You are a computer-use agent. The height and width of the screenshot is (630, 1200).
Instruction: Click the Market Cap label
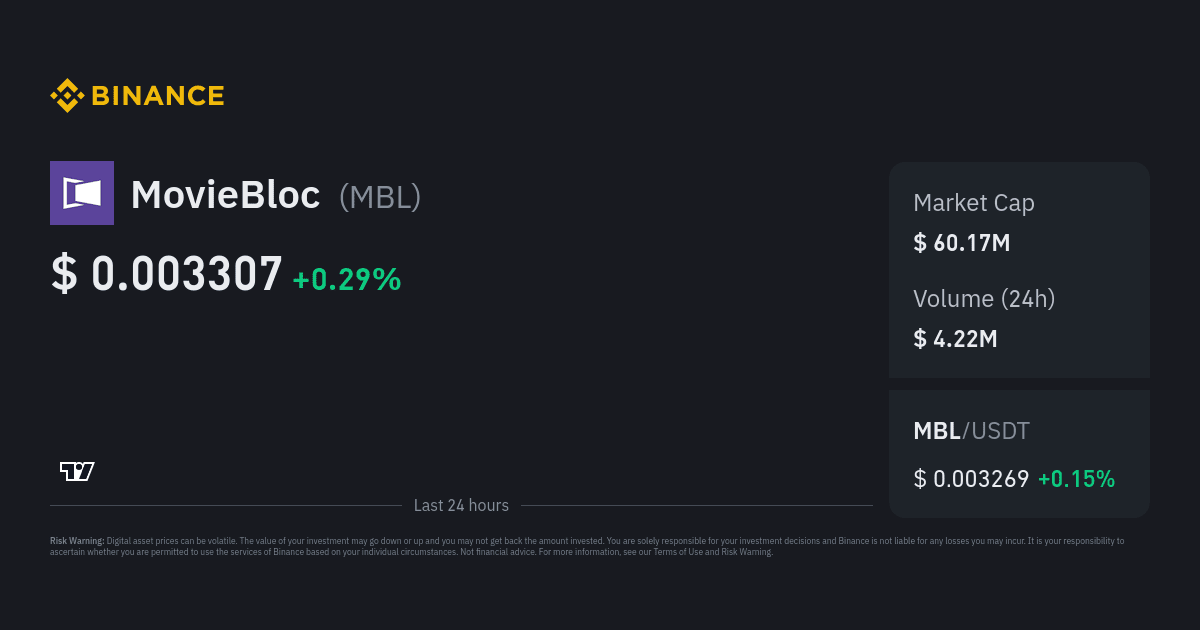point(973,203)
